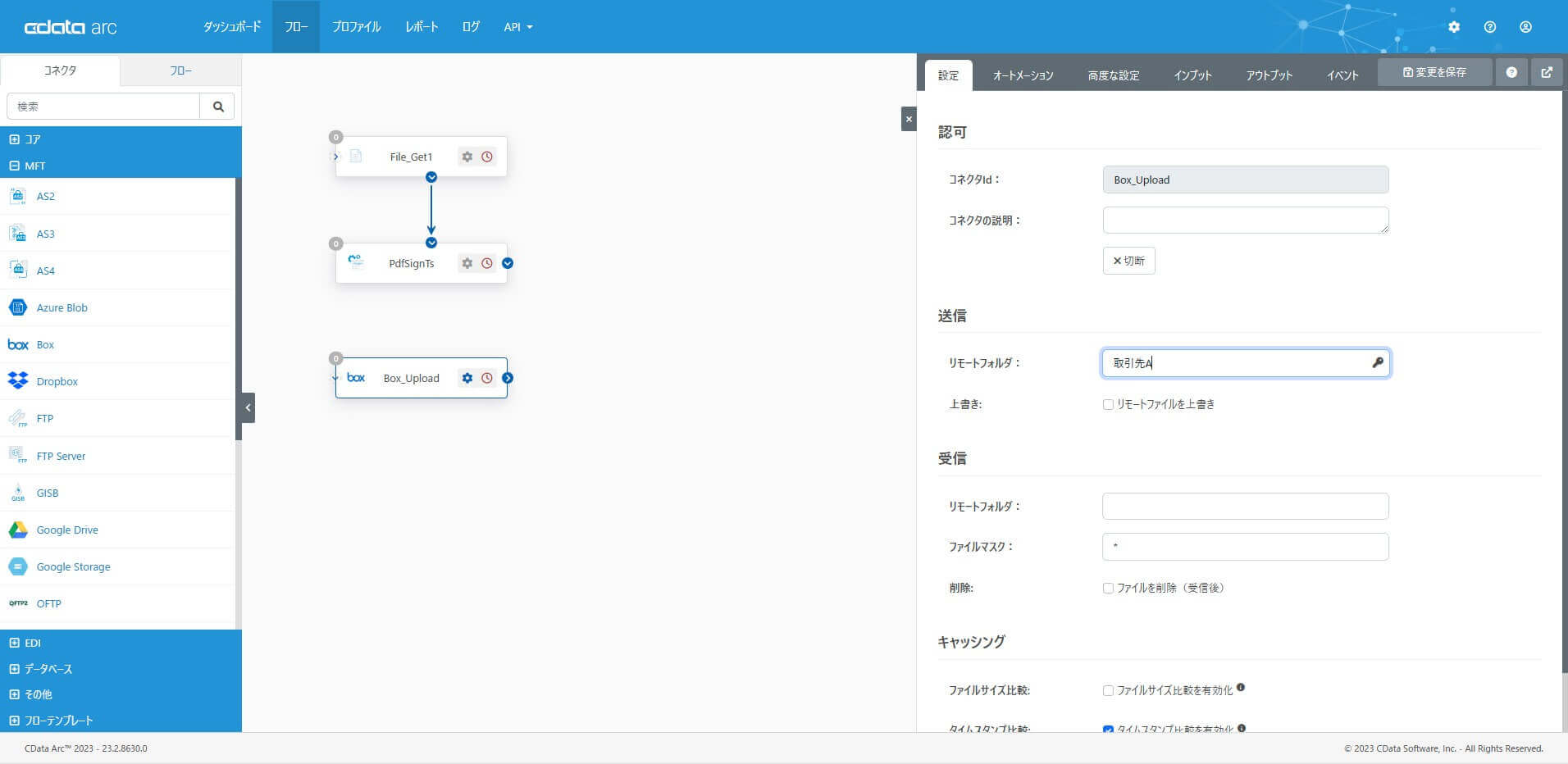Screen dimensions: 1568x764
Task: Open the help icon in top bar
Action: click(1490, 27)
